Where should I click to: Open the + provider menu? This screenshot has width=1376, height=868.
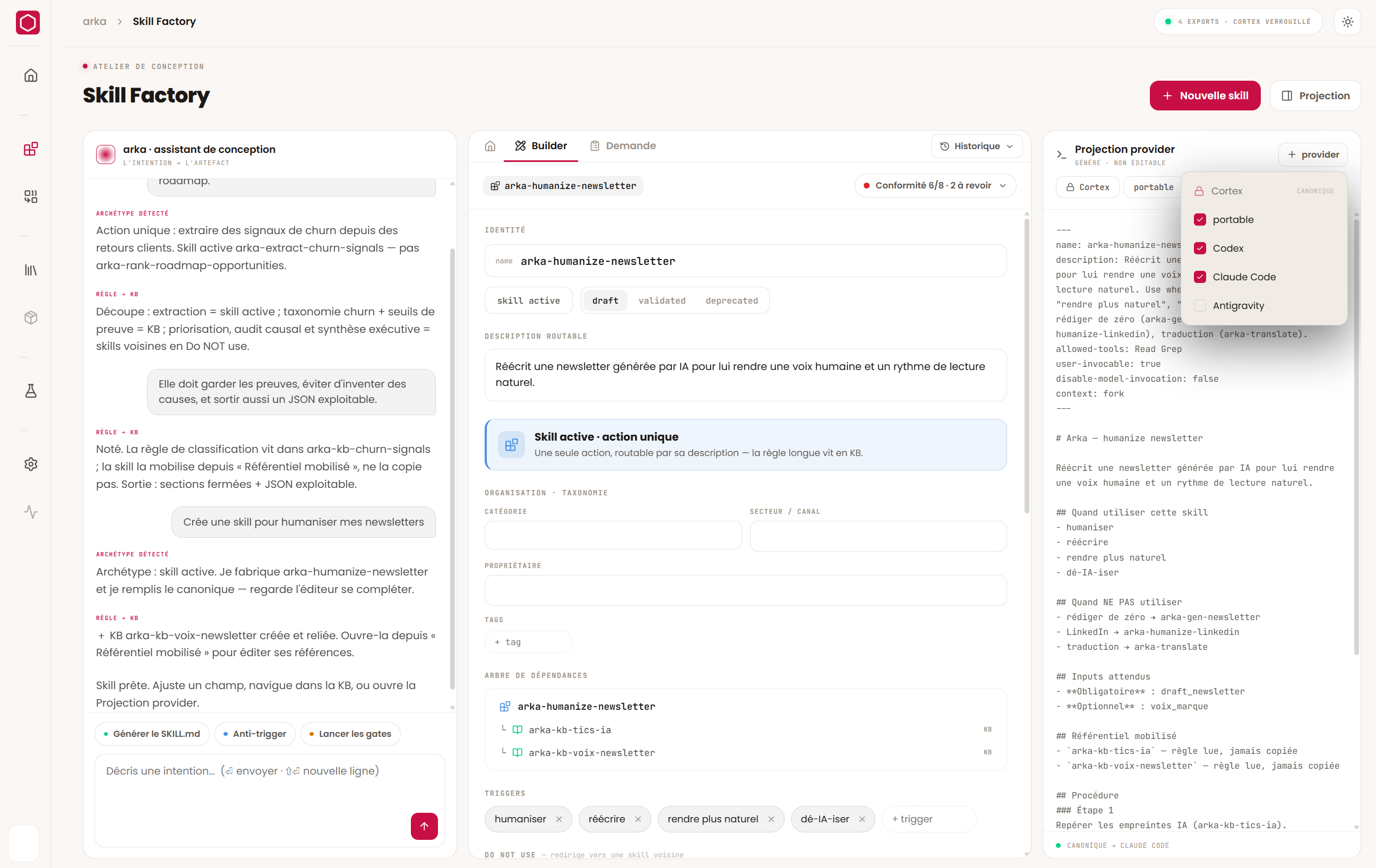coord(1313,154)
